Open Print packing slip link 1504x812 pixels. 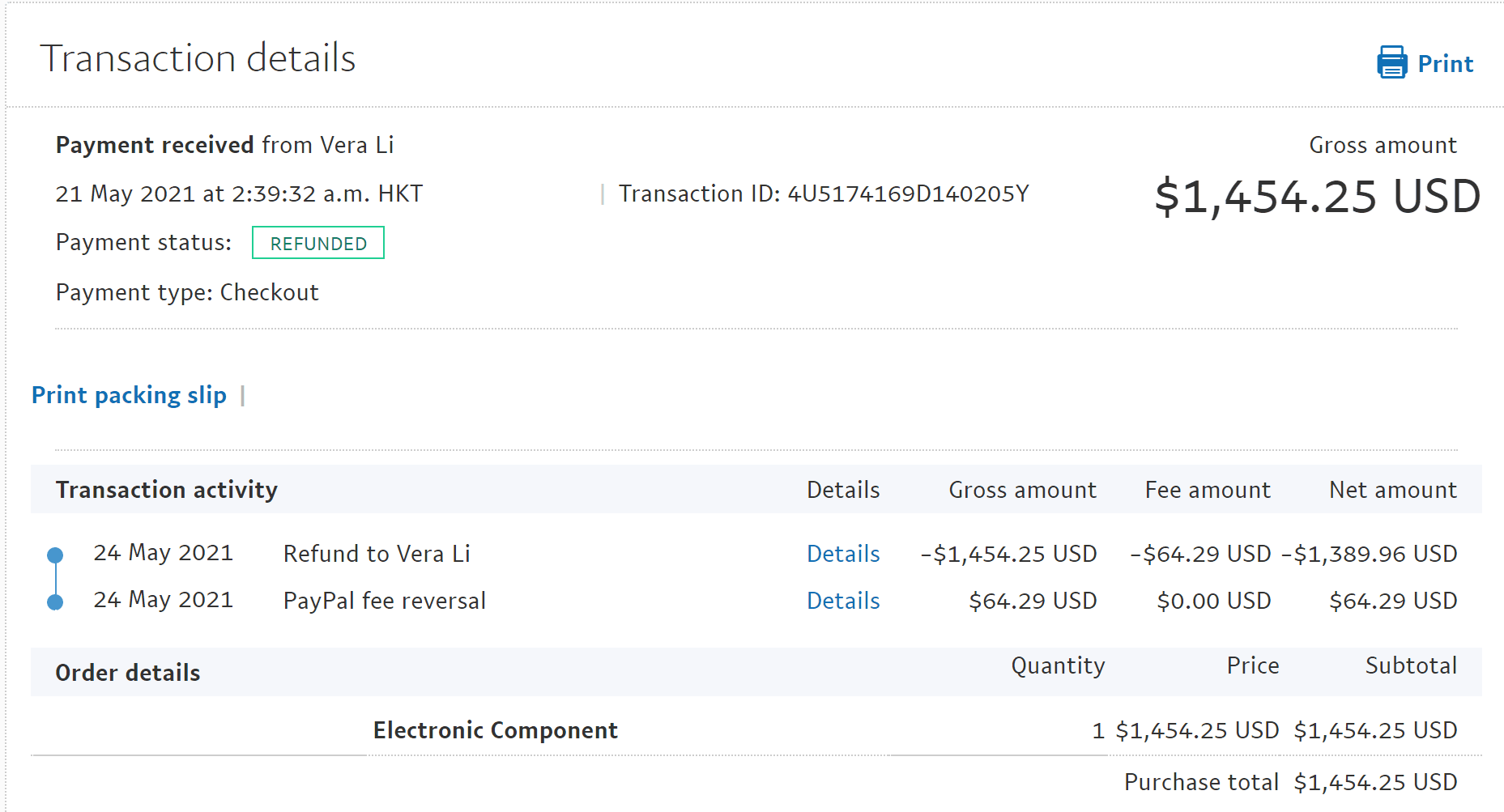(129, 395)
